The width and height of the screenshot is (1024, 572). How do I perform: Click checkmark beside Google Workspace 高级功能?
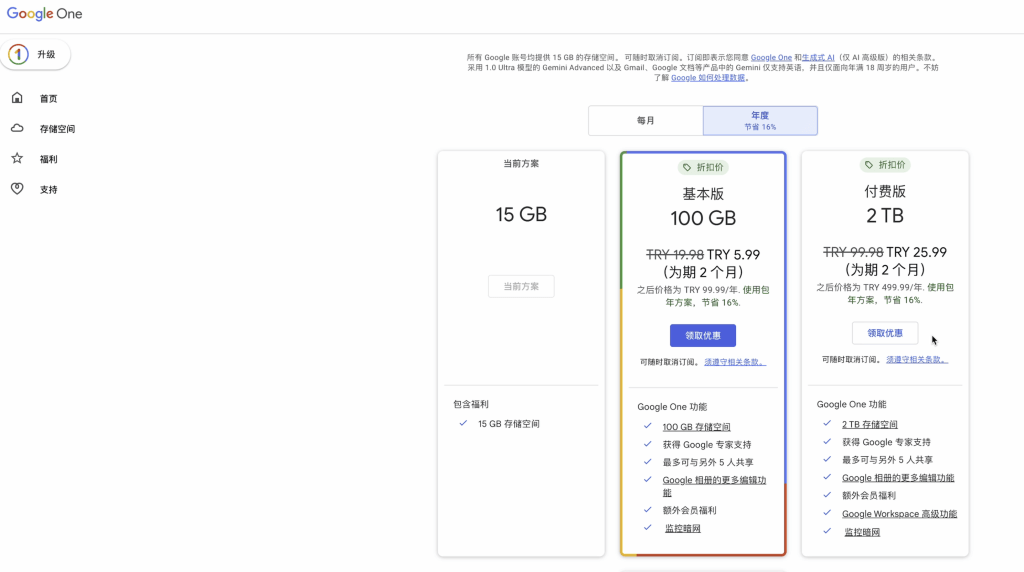[827, 513]
